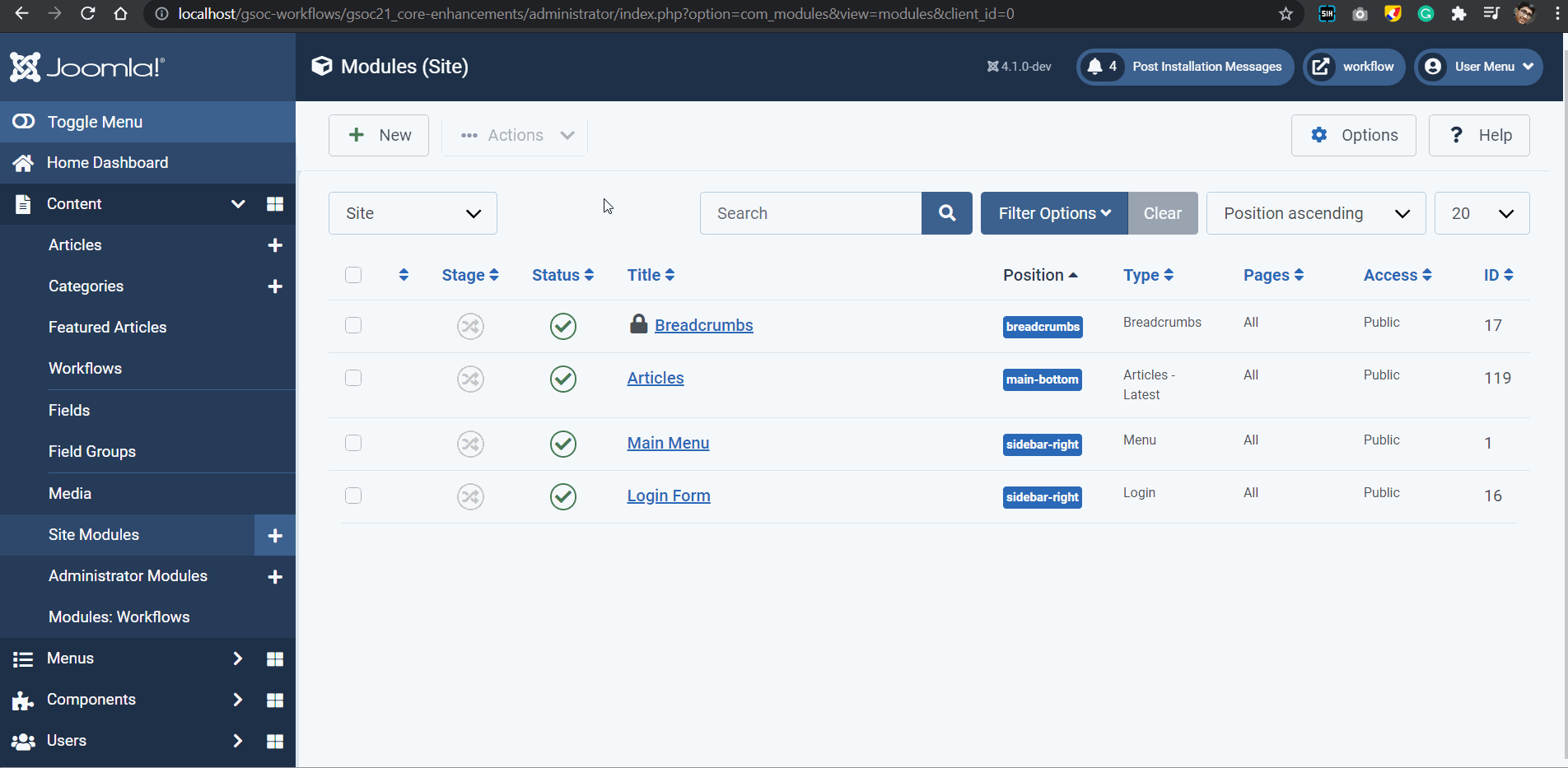The image size is (1568, 768).
Task: Open the list limit 20 dropdown
Action: click(x=1482, y=213)
